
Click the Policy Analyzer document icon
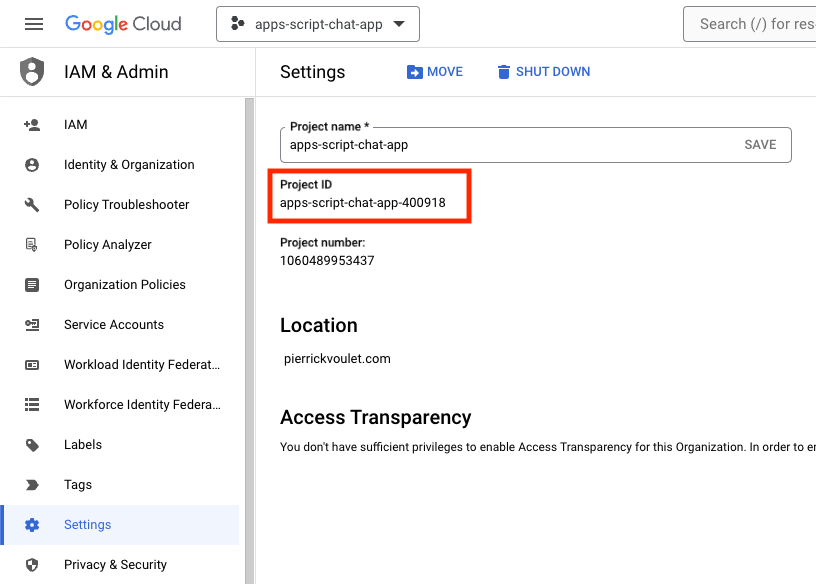pos(32,245)
